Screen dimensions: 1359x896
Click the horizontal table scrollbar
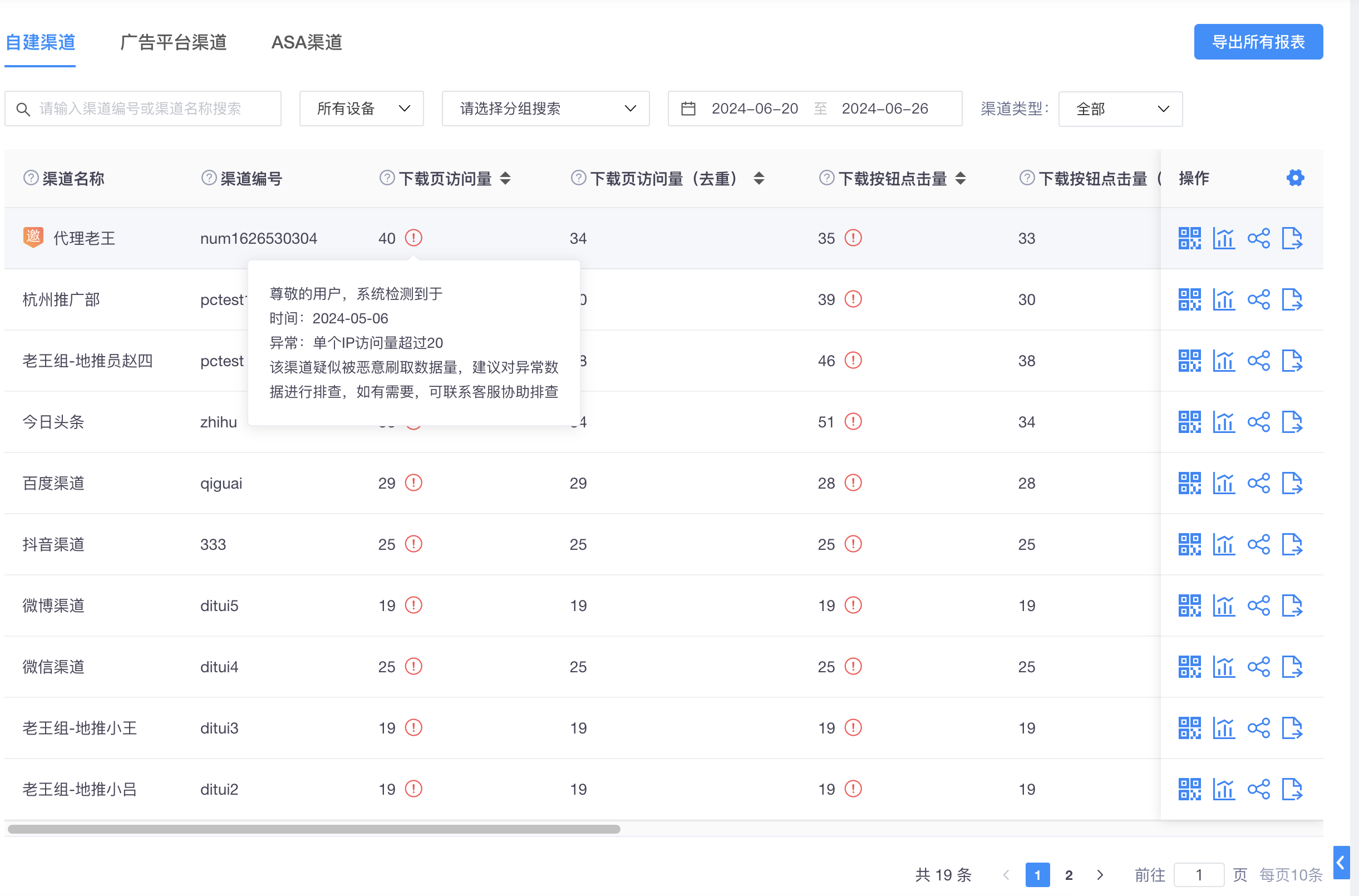pos(314,829)
